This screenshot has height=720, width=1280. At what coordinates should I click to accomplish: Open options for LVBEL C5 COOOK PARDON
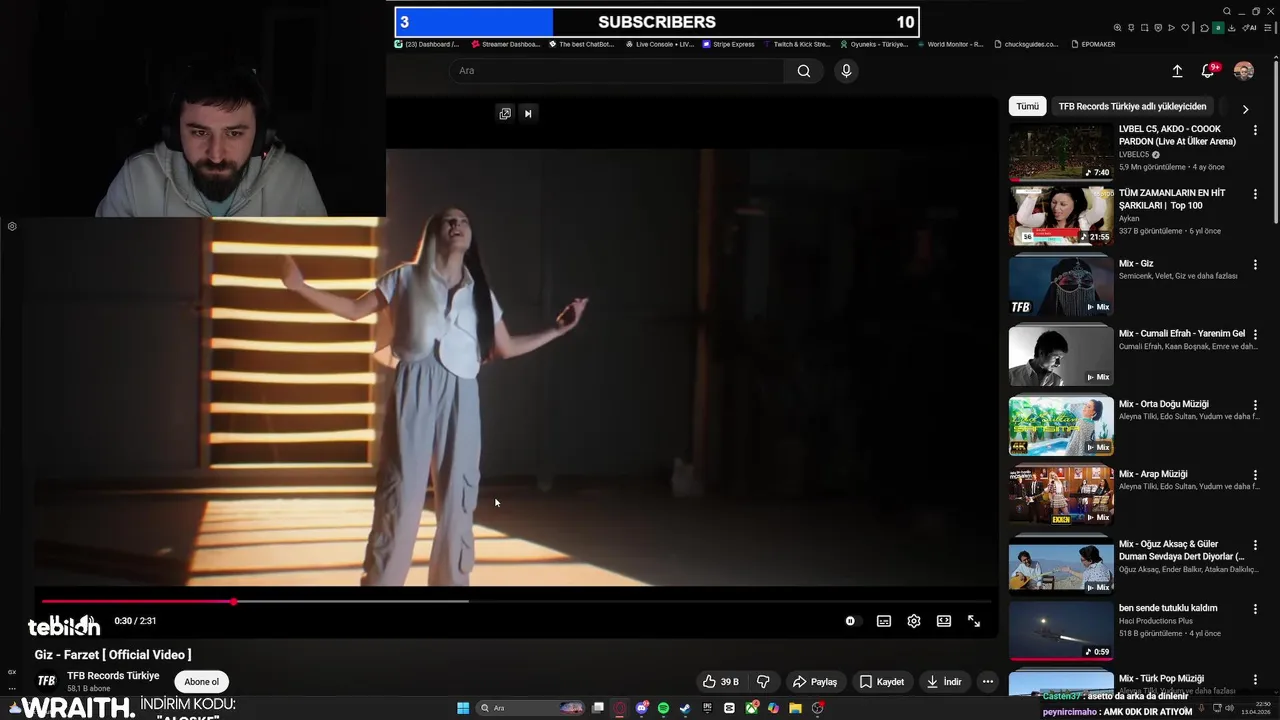coord(1255,130)
